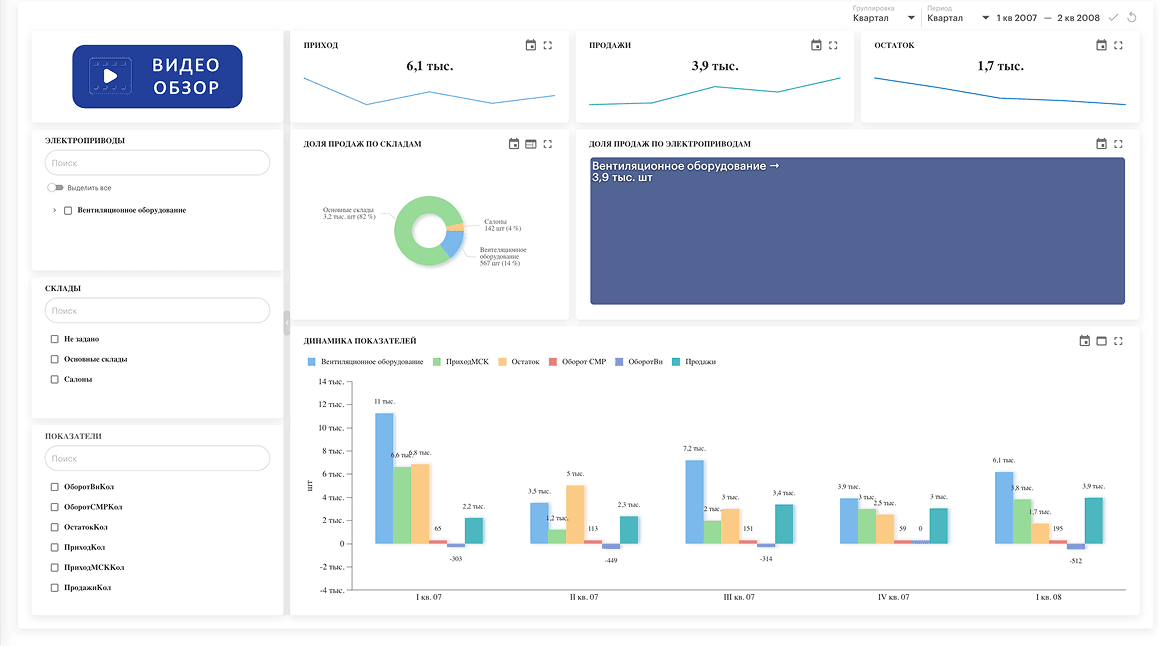This screenshot has width=1170, height=646.
Task: Reset the period filter with the undo icon
Action: point(1132,18)
